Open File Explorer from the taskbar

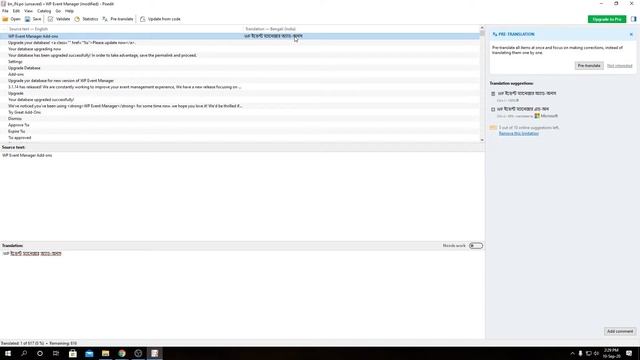point(105,353)
